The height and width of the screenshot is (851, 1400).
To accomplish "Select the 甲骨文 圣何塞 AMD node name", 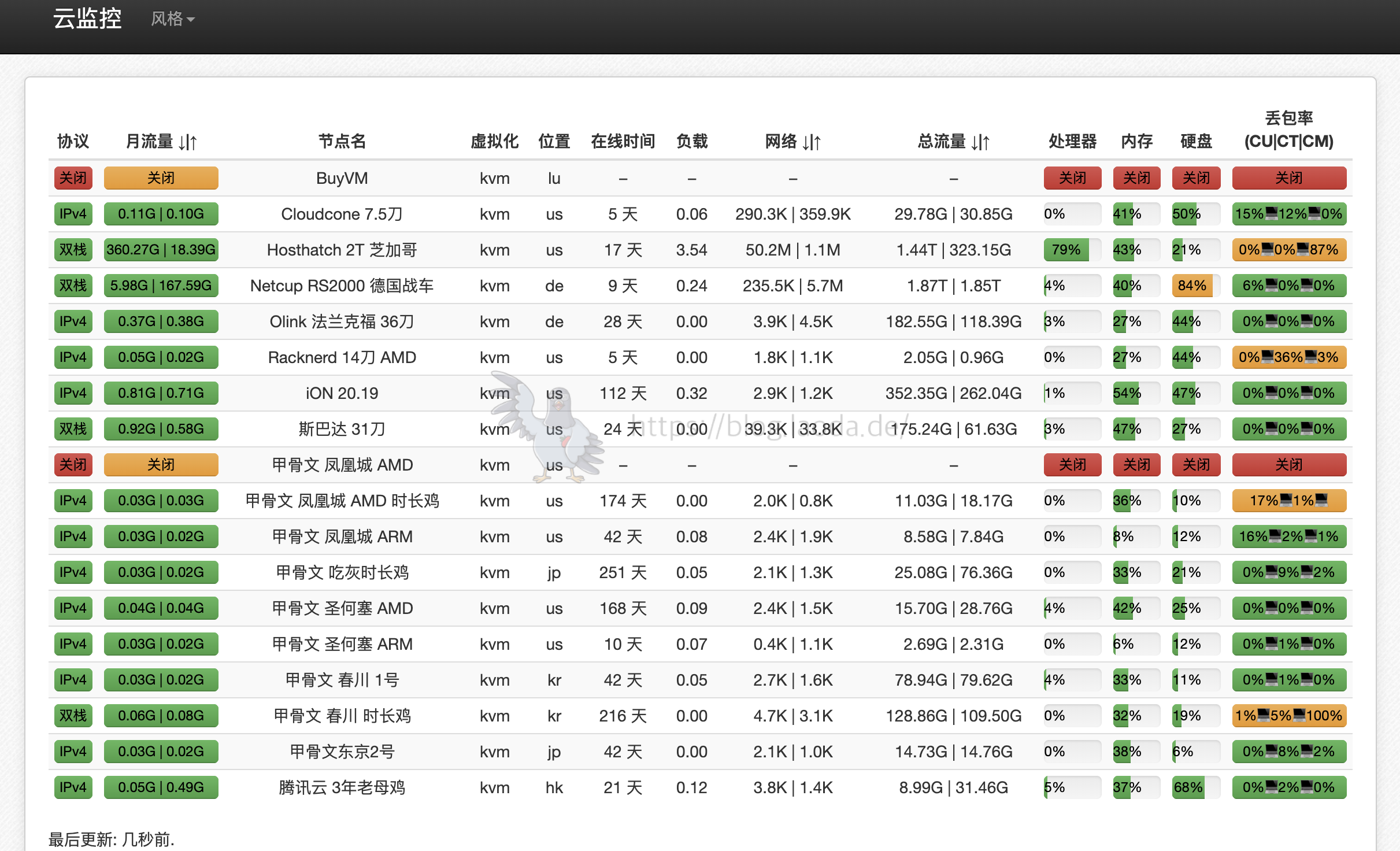I will [342, 608].
